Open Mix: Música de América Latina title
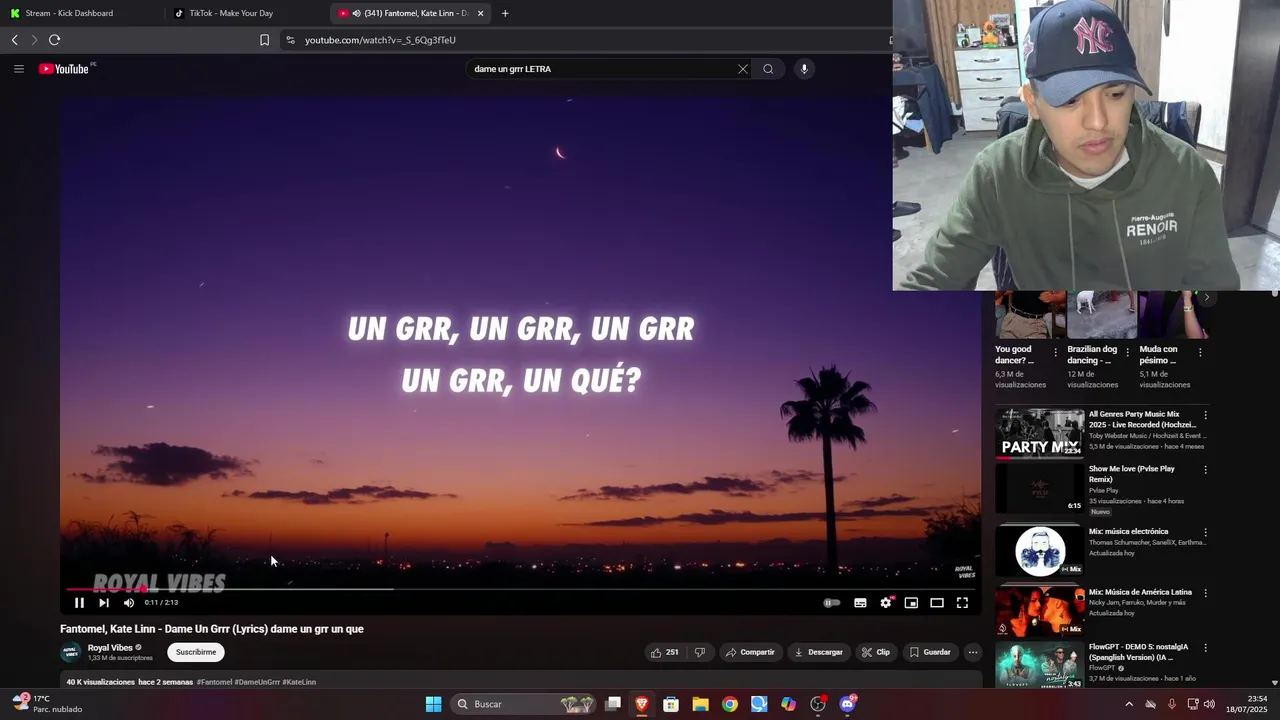 (x=1140, y=592)
